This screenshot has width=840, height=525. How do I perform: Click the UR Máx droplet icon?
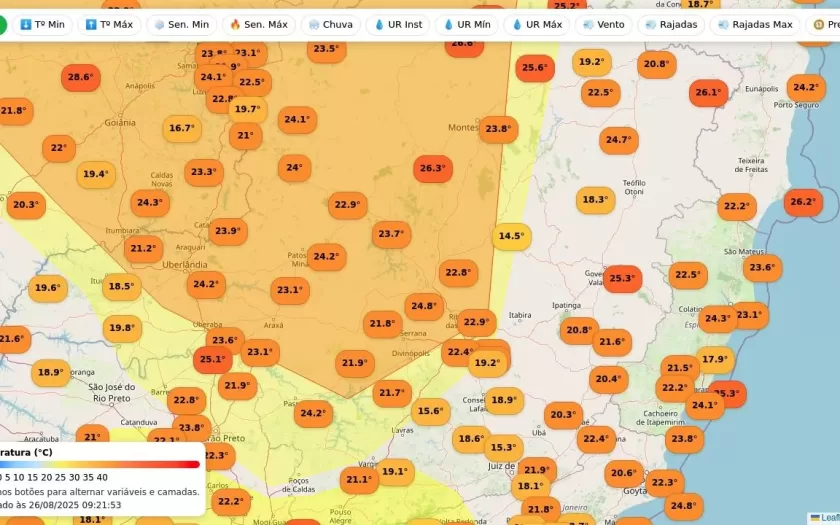tap(518, 24)
